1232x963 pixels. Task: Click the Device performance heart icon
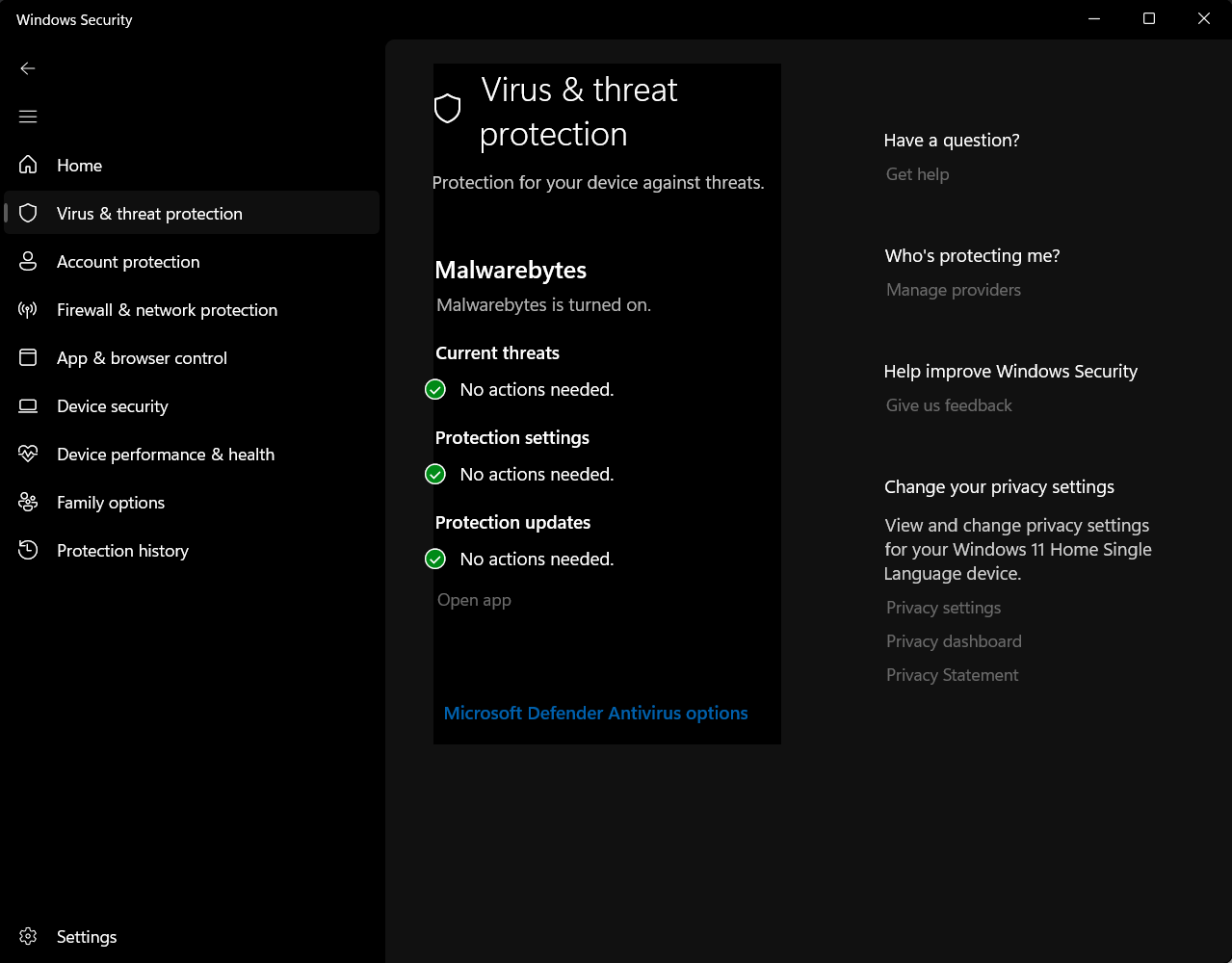[x=28, y=455]
